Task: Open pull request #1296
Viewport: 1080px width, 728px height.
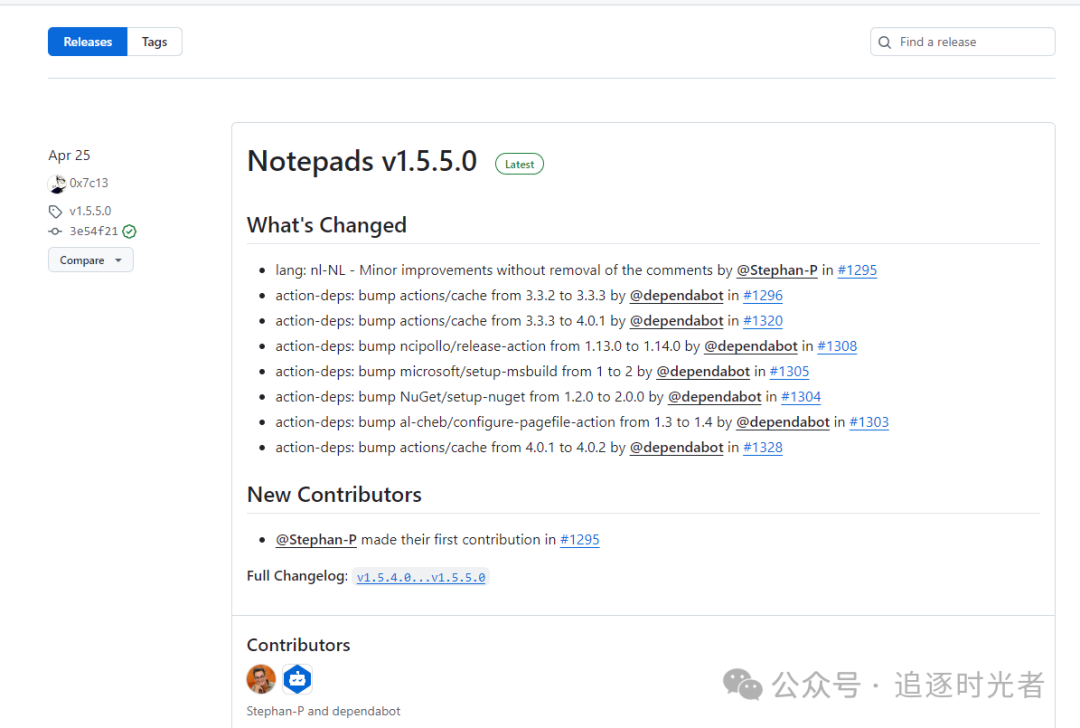Action: [x=762, y=295]
